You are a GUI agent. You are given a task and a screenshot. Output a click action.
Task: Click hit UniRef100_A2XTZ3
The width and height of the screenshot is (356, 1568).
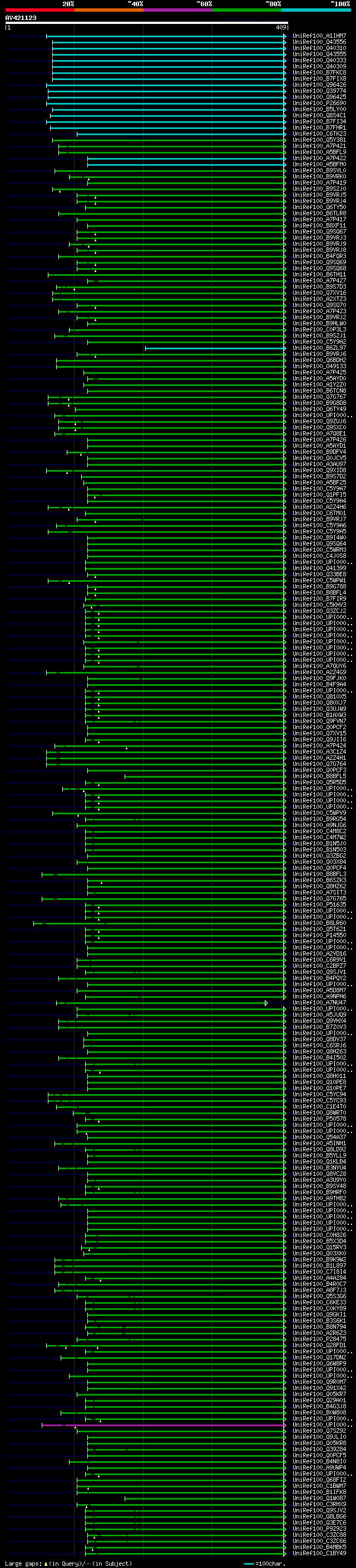(x=319, y=299)
